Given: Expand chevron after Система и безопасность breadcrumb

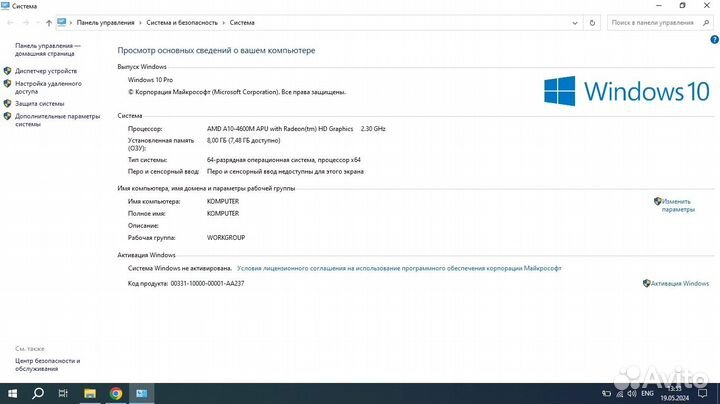Looking at the screenshot, I should 224,22.
